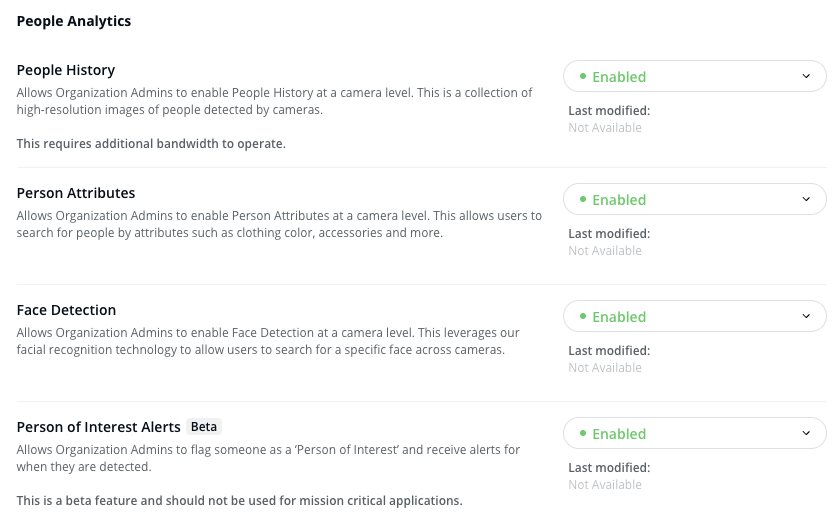Click the chevron arrow in People History dropdown

click(806, 77)
